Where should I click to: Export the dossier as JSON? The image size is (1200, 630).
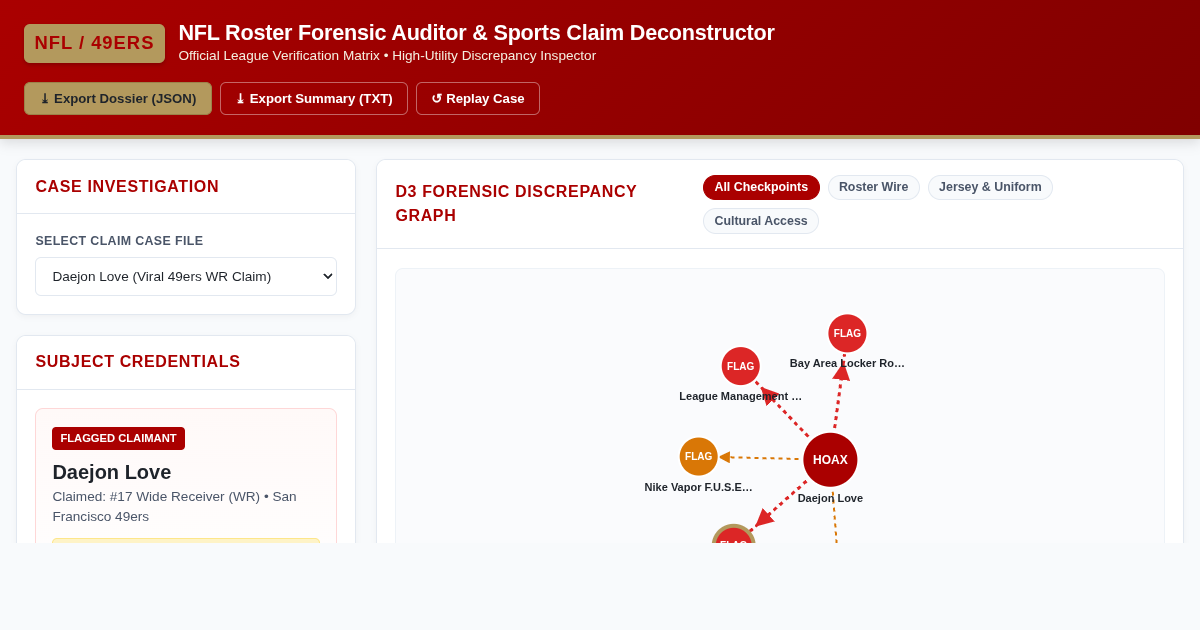coord(118,99)
